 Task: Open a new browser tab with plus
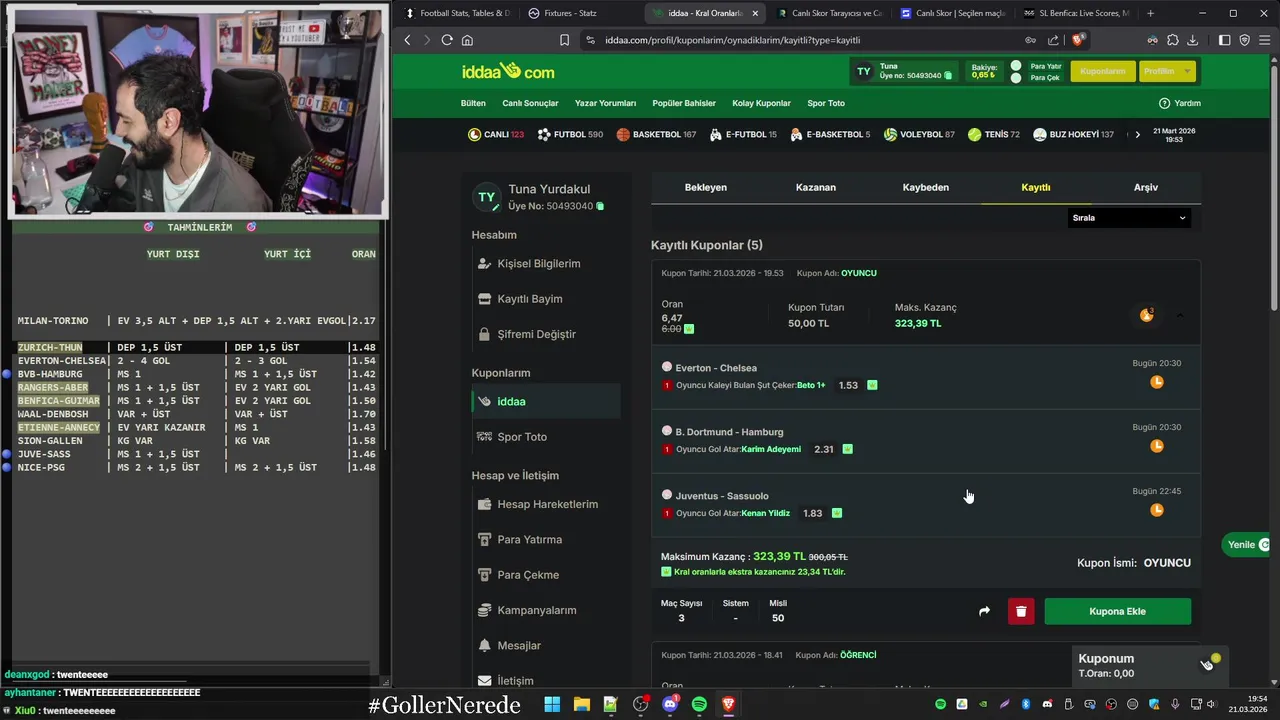tap(1150, 13)
